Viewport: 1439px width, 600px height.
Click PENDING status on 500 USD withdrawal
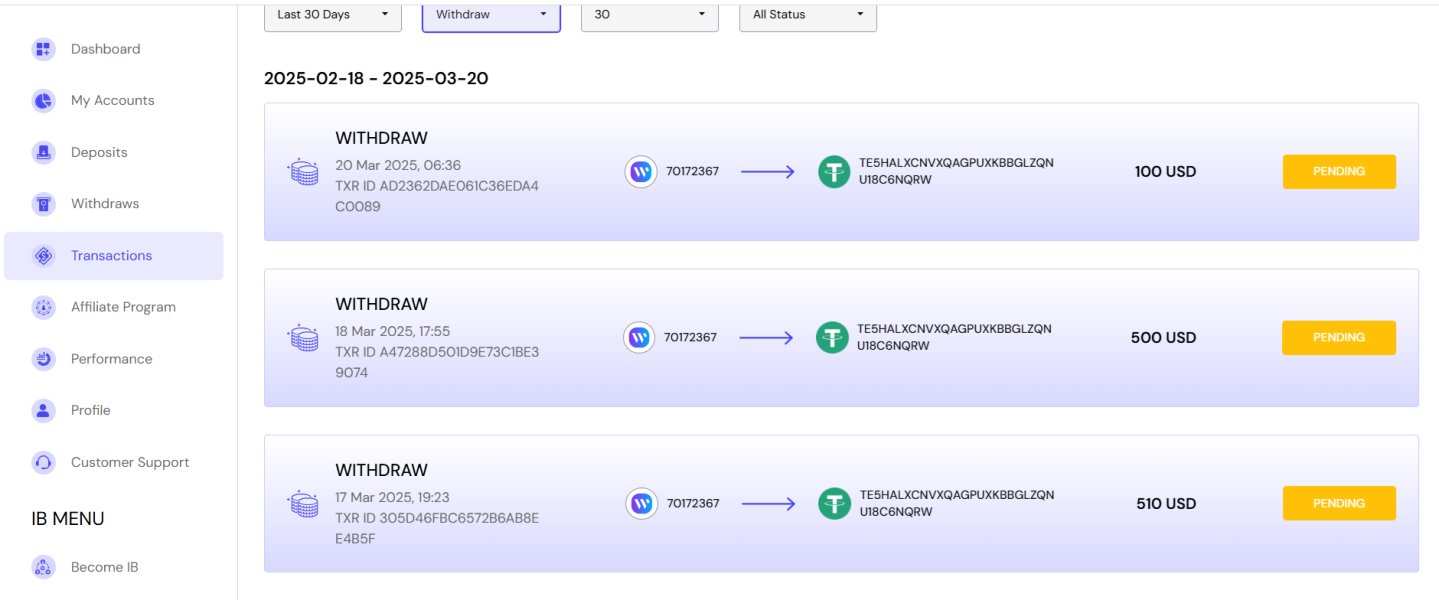click(1339, 338)
